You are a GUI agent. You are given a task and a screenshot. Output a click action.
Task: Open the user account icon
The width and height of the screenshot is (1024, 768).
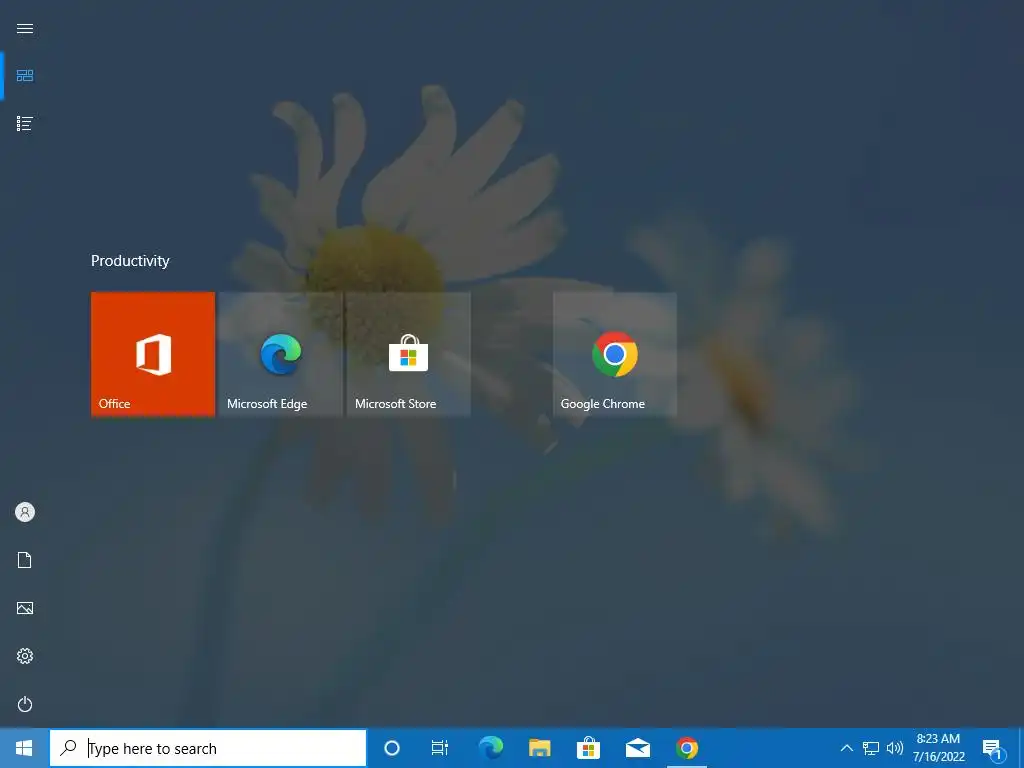(25, 512)
